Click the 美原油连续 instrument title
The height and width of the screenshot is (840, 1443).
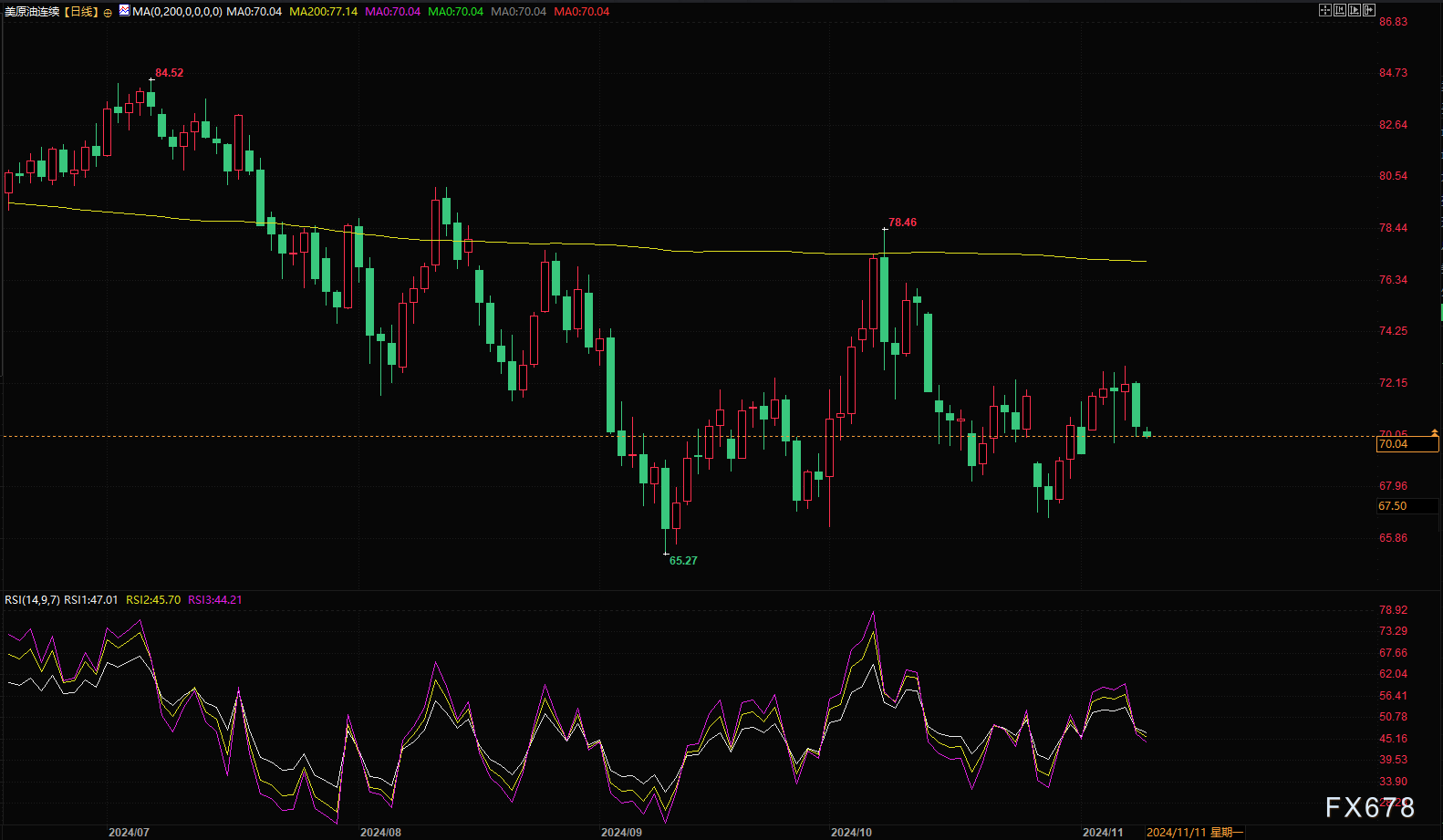[x=32, y=12]
